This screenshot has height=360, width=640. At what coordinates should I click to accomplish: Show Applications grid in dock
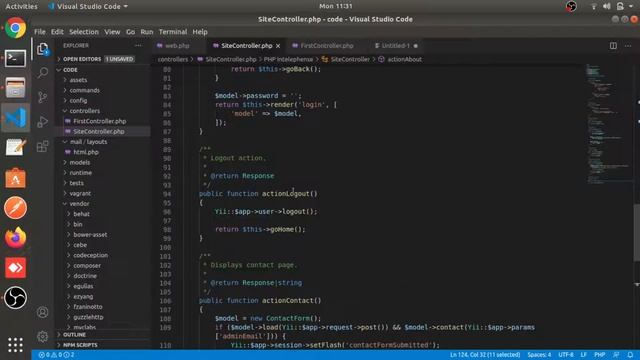[16, 345]
